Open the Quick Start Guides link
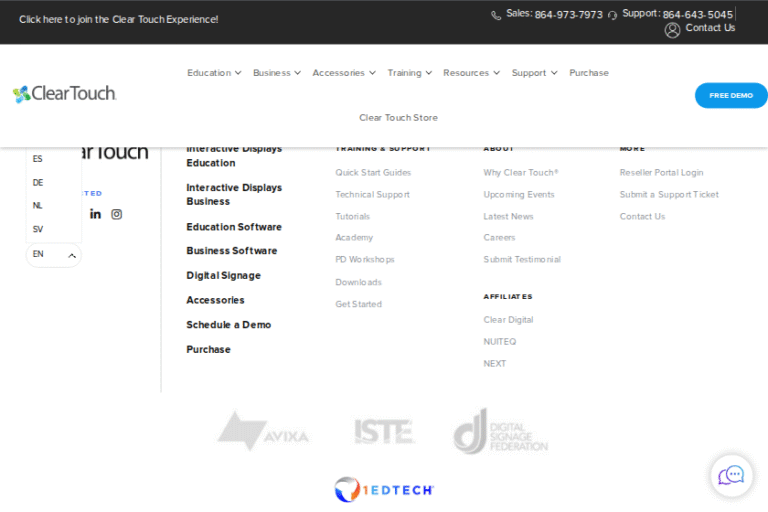The width and height of the screenshot is (768, 512). 373,173
